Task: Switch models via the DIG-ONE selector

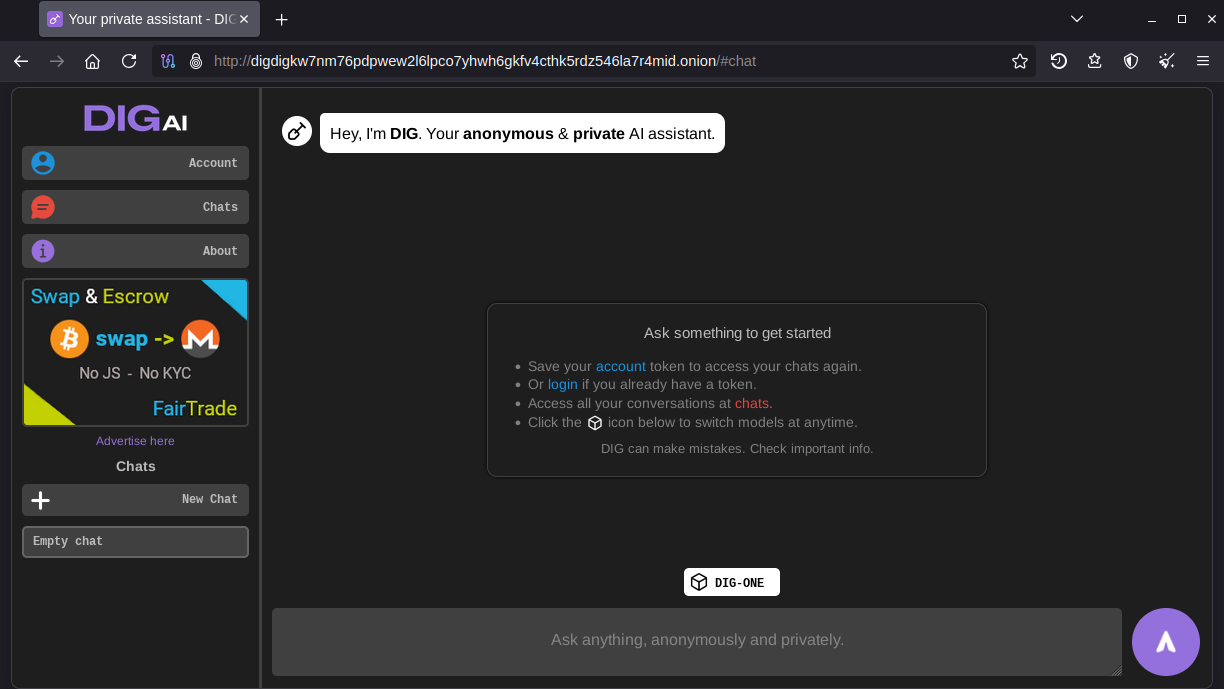Action: pos(731,581)
